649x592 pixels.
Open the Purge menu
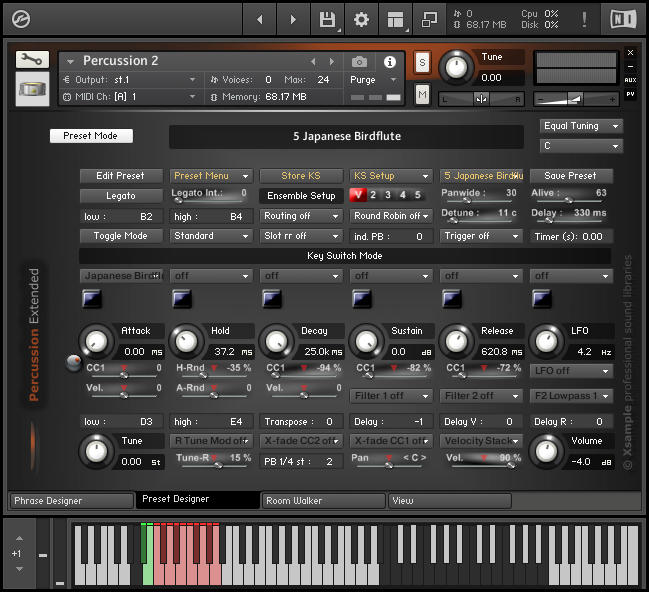click(374, 79)
